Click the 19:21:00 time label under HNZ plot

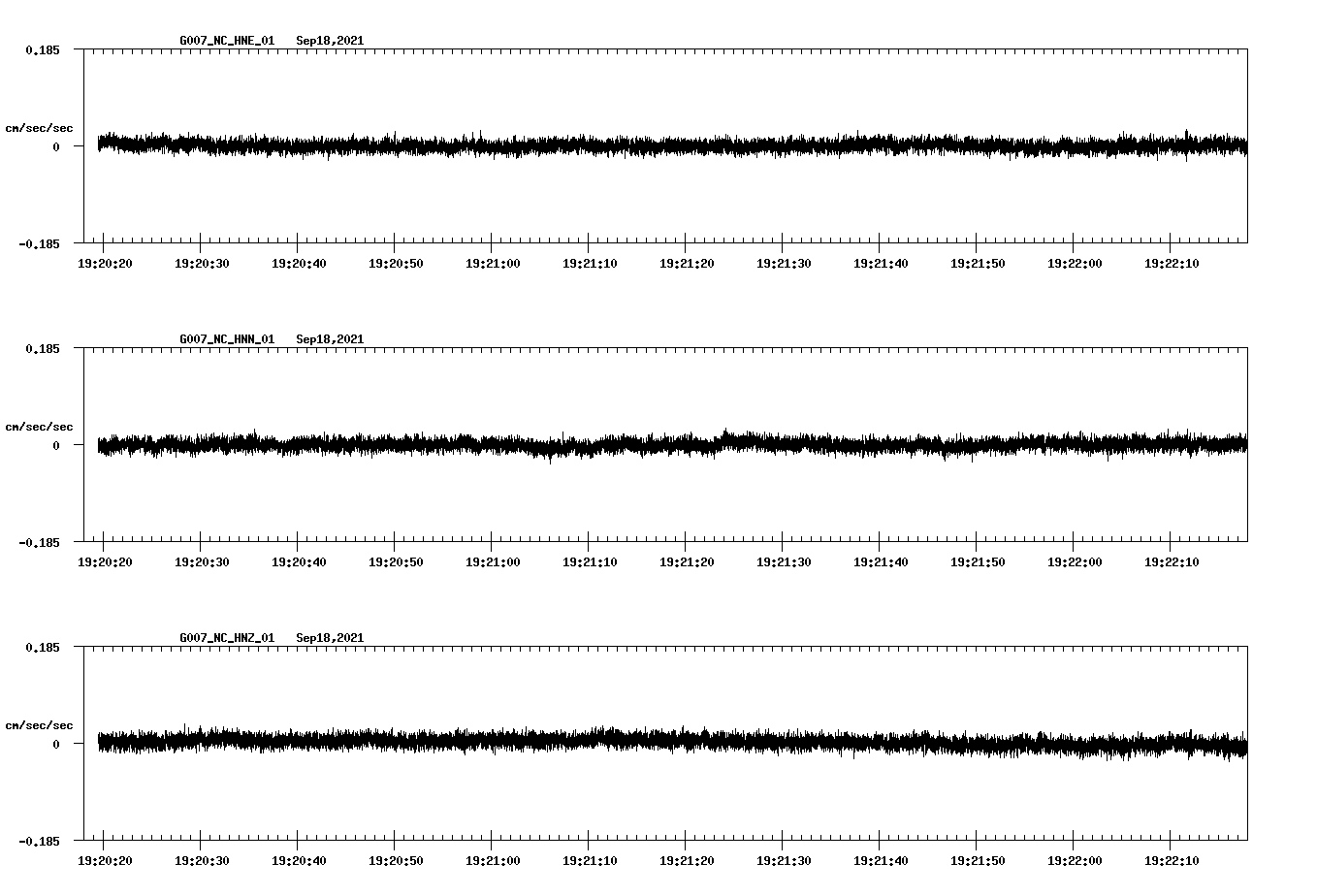click(x=493, y=860)
